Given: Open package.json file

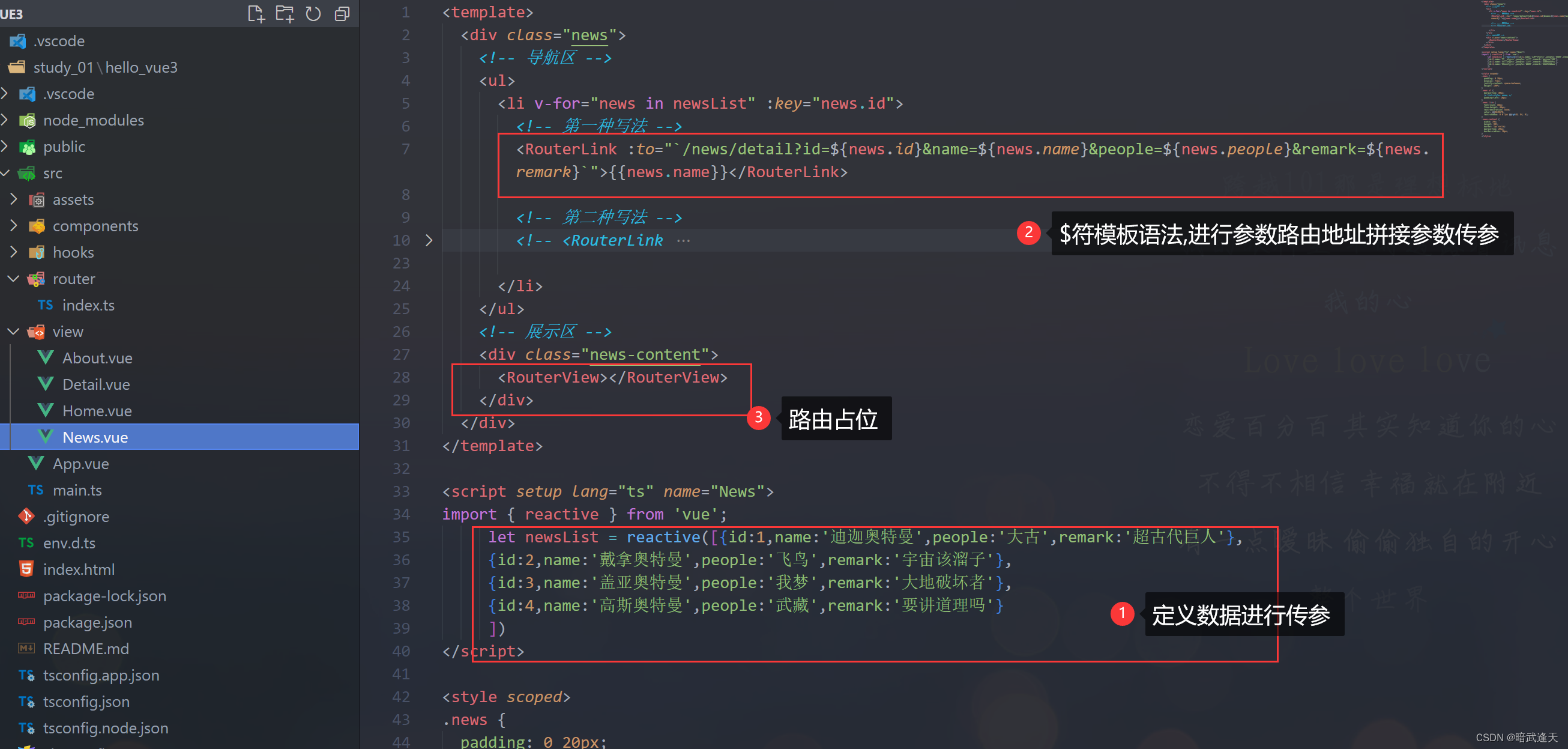Looking at the screenshot, I should [x=88, y=622].
